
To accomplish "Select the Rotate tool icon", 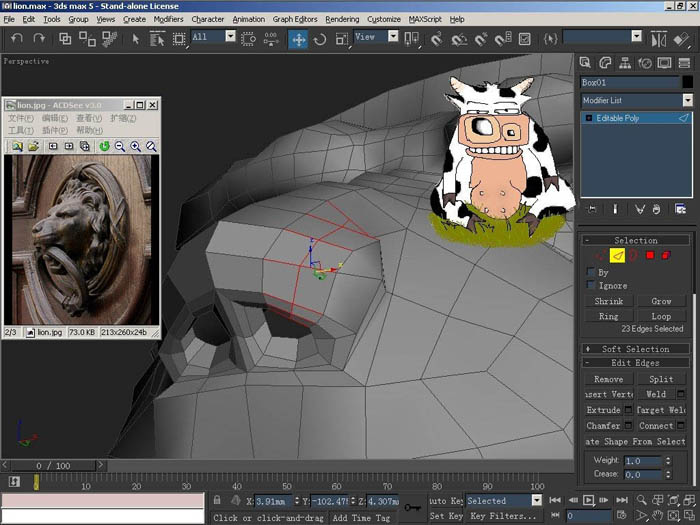I will [320, 39].
